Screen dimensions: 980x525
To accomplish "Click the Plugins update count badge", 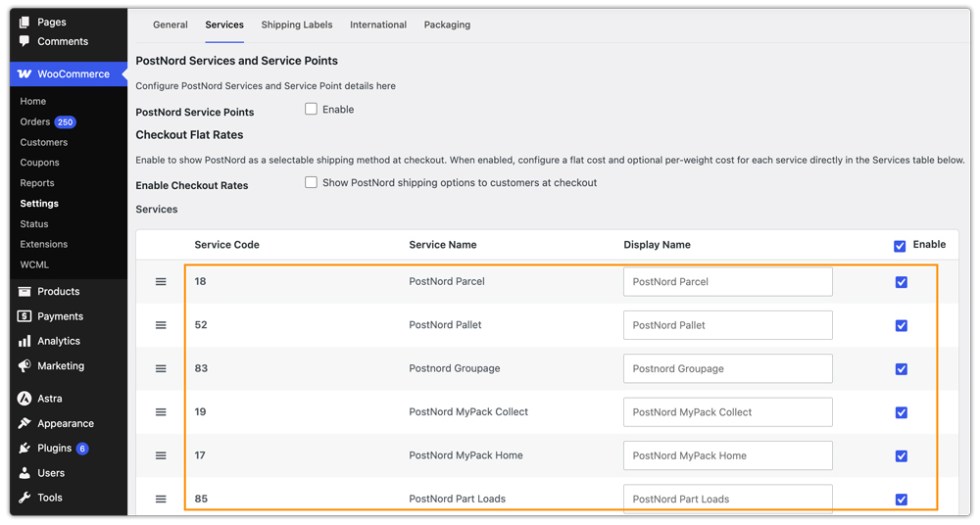I will pos(82,449).
